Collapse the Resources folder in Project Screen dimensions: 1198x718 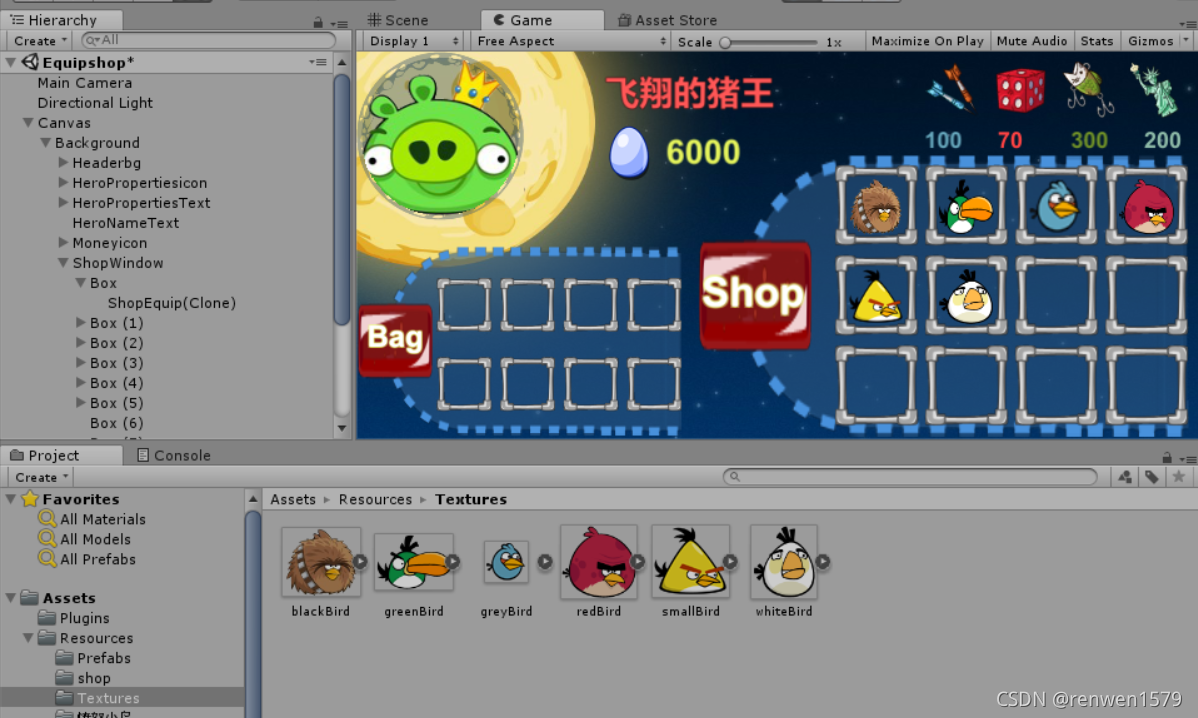pyautogui.click(x=28, y=638)
